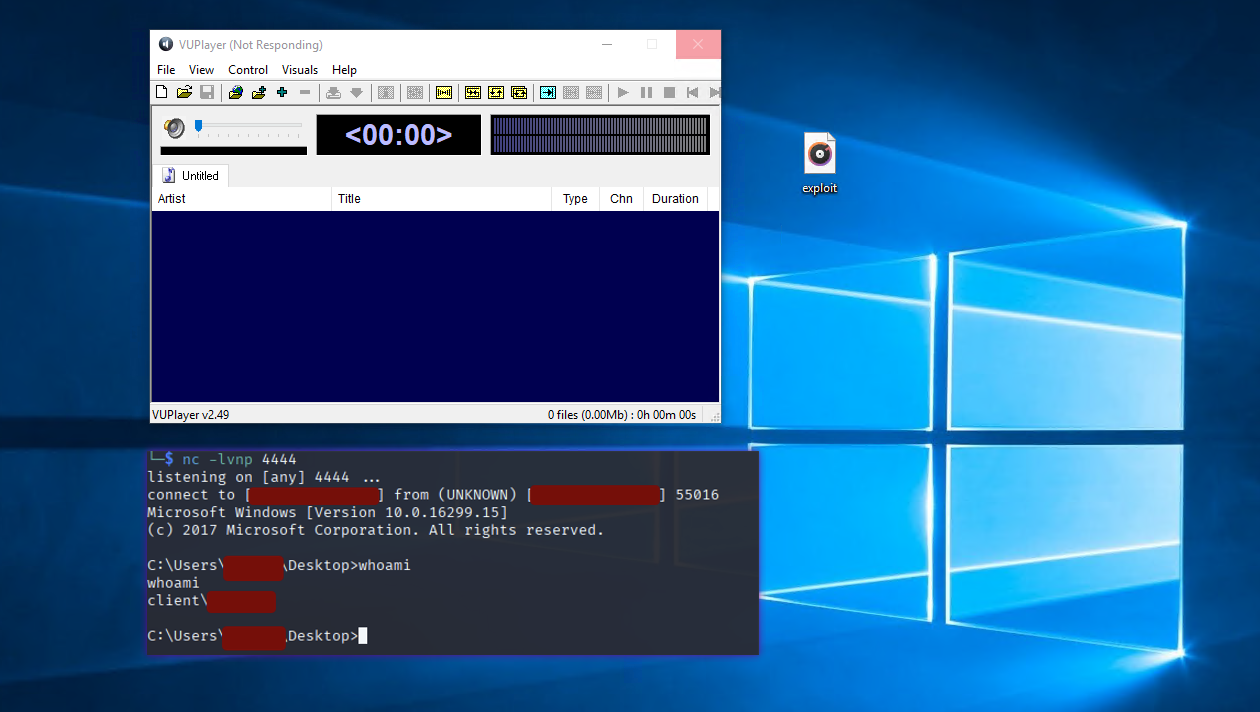Open the Visuals menu
Viewport: 1260px width, 712px height.
click(x=300, y=70)
